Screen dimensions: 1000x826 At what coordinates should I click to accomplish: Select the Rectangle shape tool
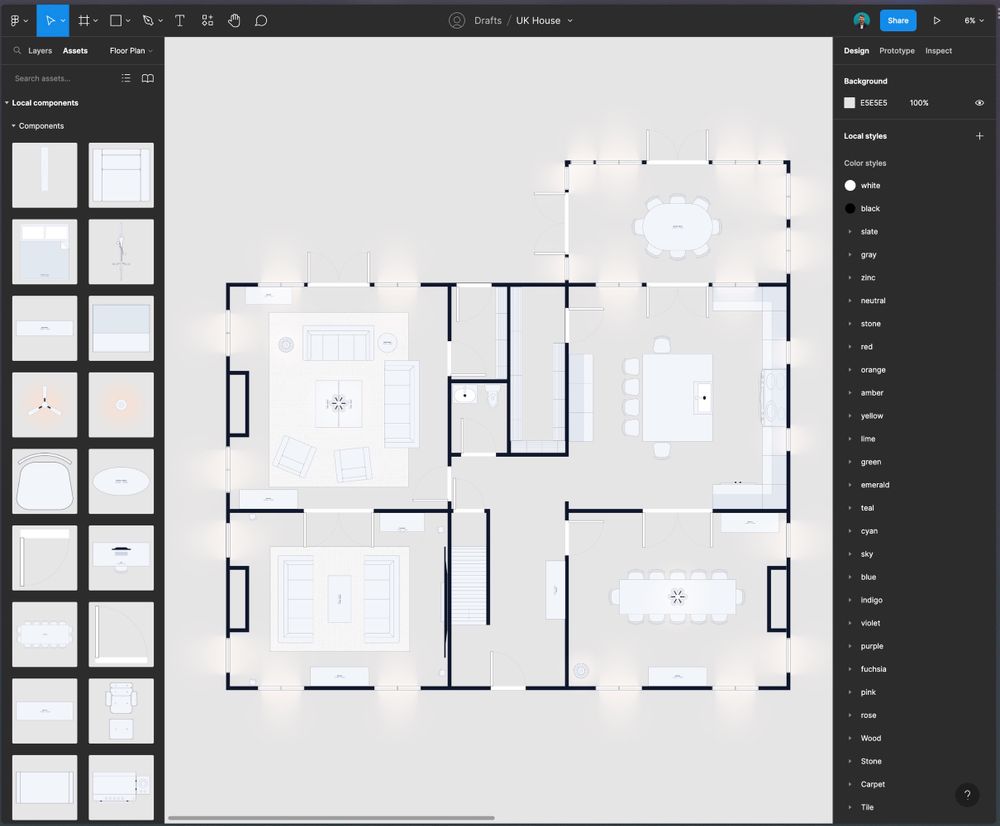point(115,20)
